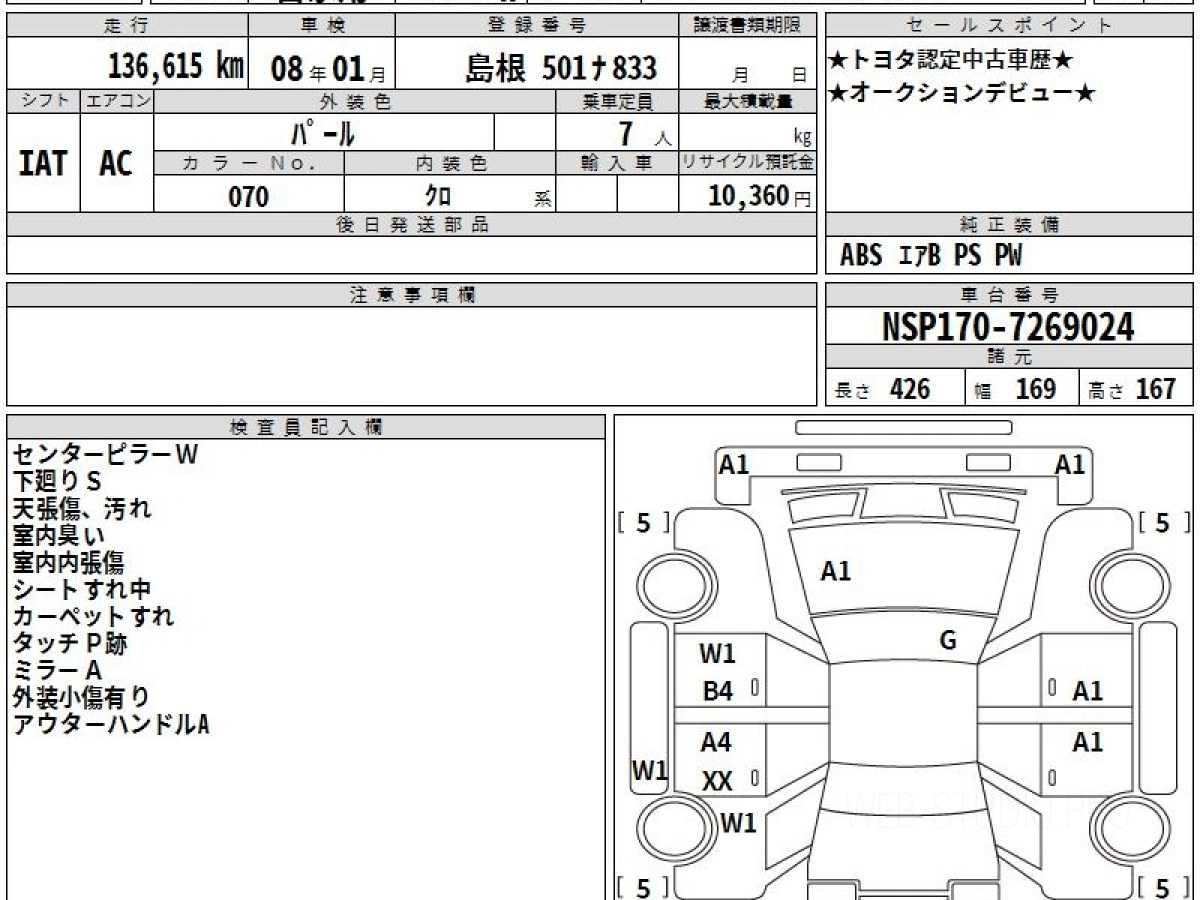Select color number 070
1200x900 pixels.
(x=248, y=196)
